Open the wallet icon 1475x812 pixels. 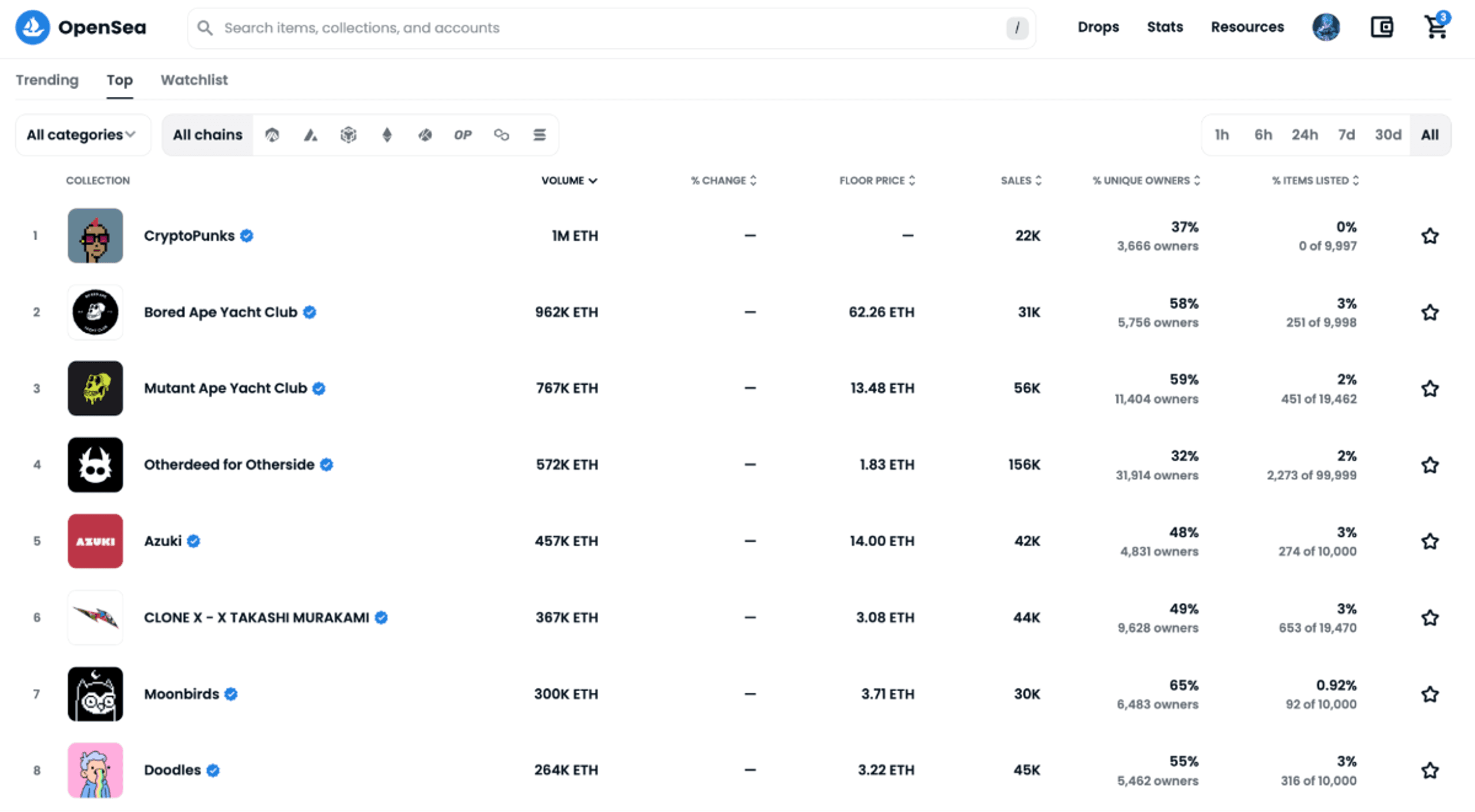[1381, 27]
